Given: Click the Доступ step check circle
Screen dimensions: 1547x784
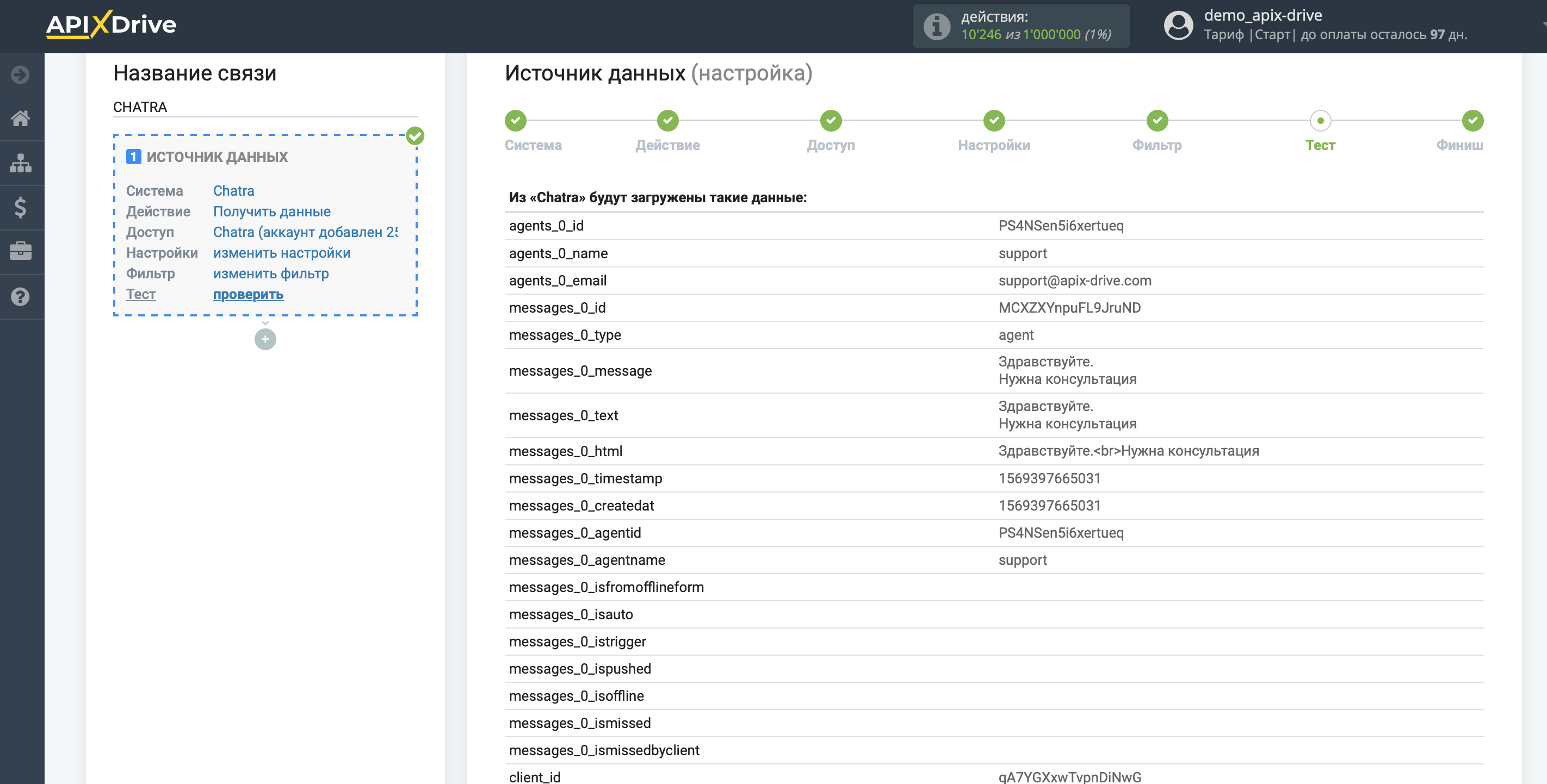Looking at the screenshot, I should tap(831, 121).
